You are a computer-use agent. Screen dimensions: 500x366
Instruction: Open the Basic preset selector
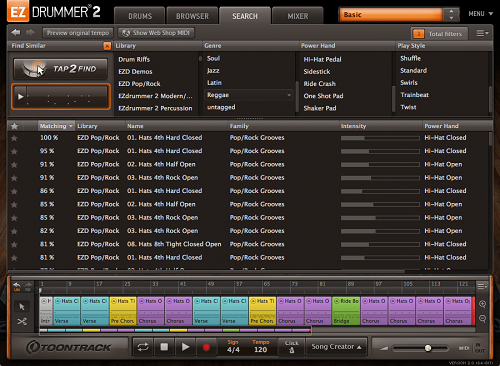tap(391, 15)
